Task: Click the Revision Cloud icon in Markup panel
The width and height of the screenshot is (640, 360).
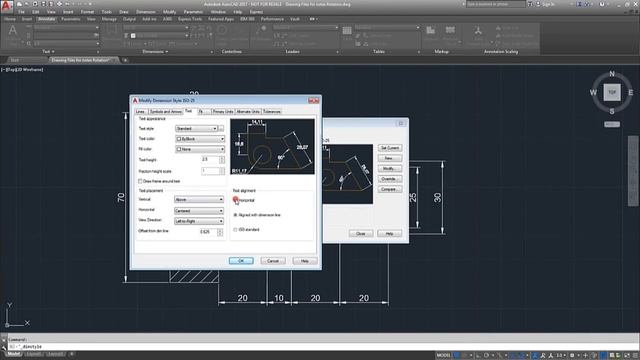Action: [450, 30]
